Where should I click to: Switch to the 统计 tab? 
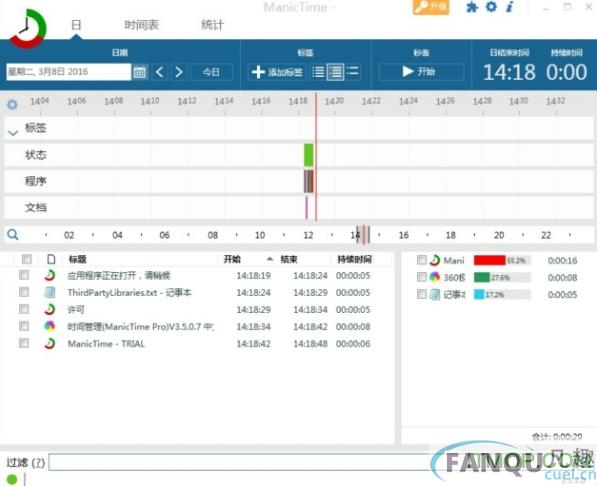coord(212,25)
